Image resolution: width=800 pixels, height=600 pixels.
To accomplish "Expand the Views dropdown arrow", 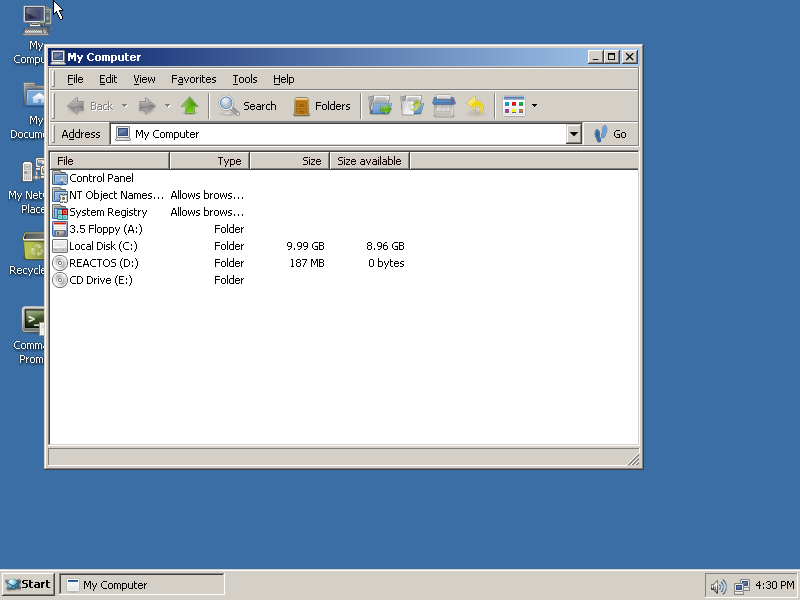I will 534,106.
